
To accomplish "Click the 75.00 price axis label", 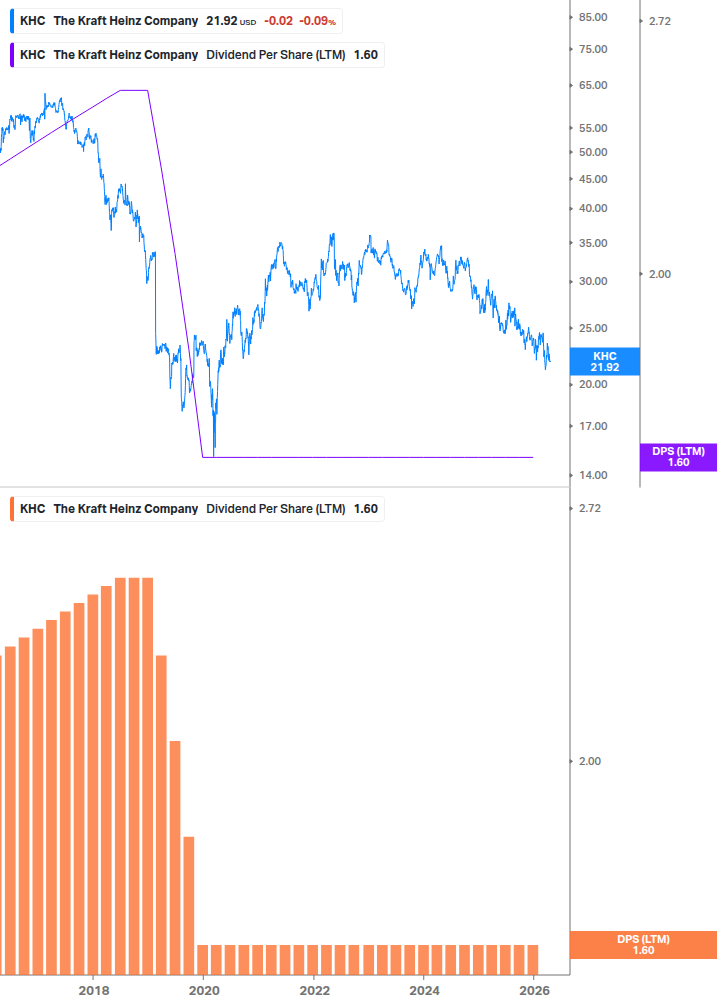I will [x=593, y=49].
